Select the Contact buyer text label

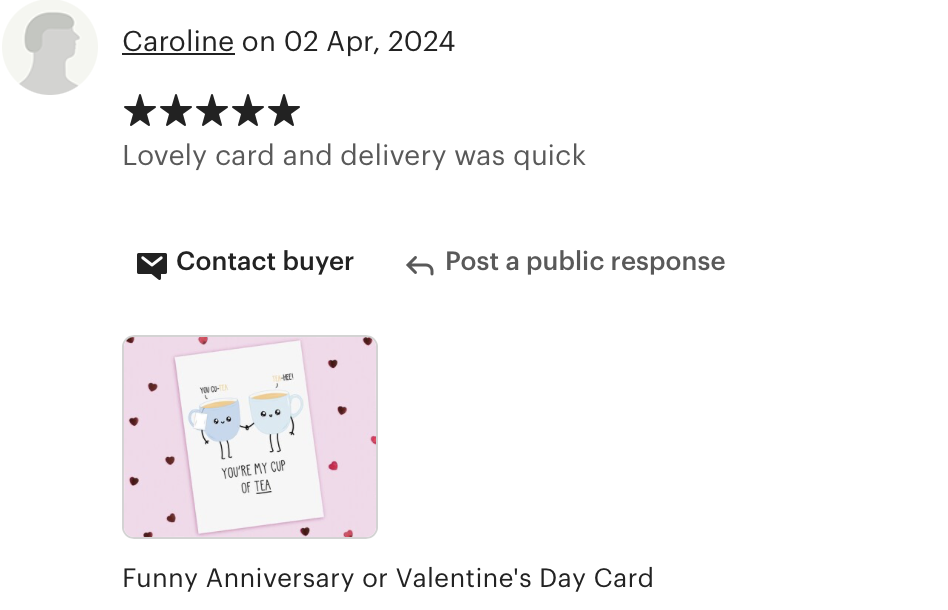coord(265,261)
